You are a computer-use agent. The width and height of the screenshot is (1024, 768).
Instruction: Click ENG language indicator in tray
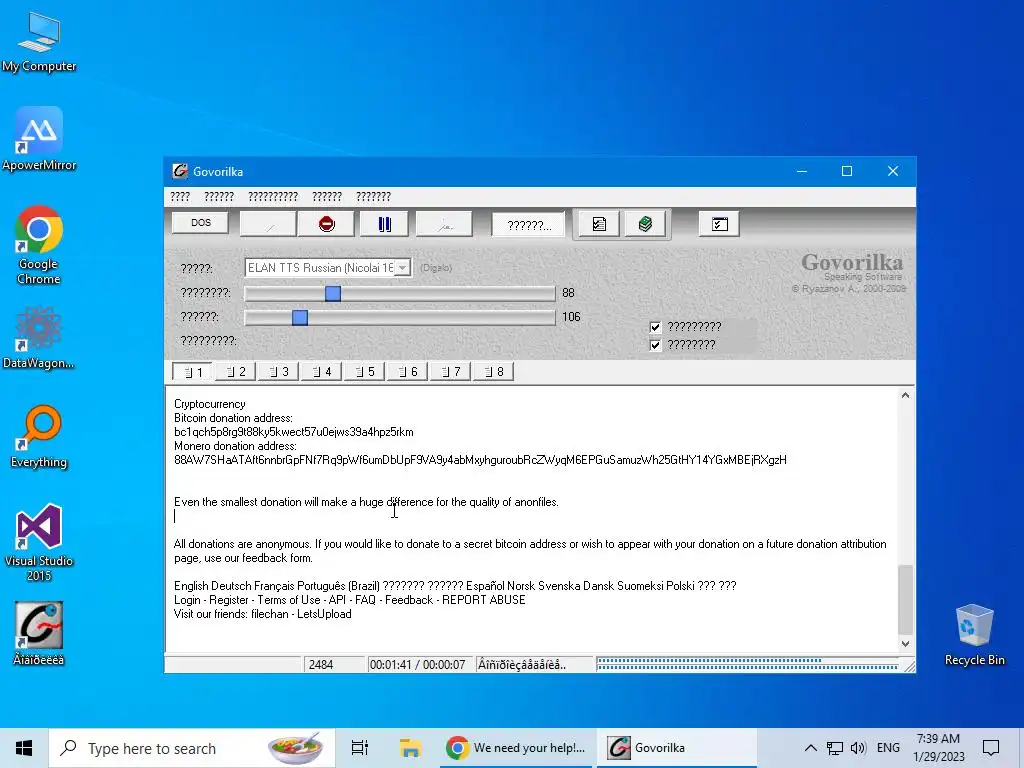point(888,748)
